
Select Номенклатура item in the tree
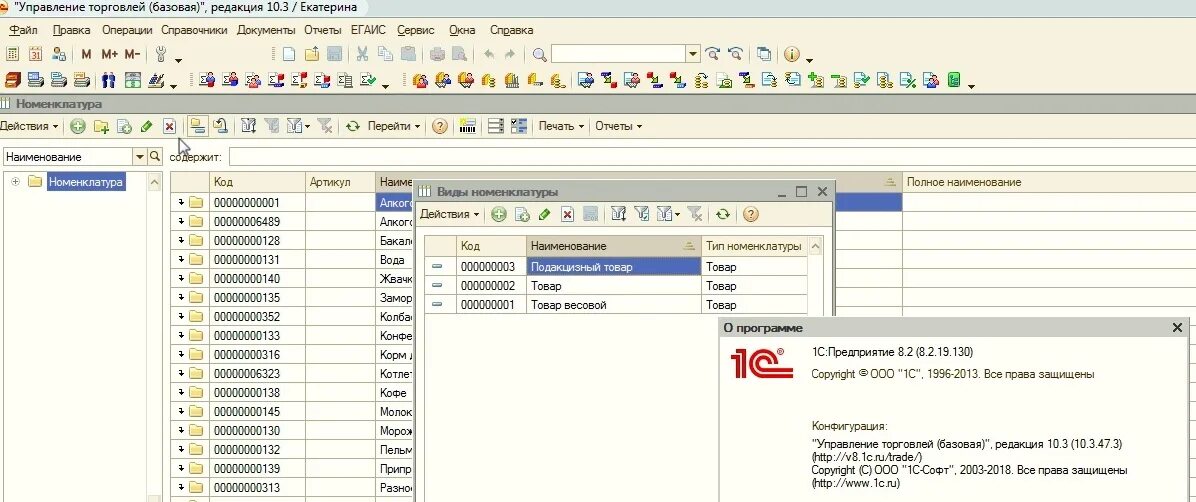(x=85, y=182)
